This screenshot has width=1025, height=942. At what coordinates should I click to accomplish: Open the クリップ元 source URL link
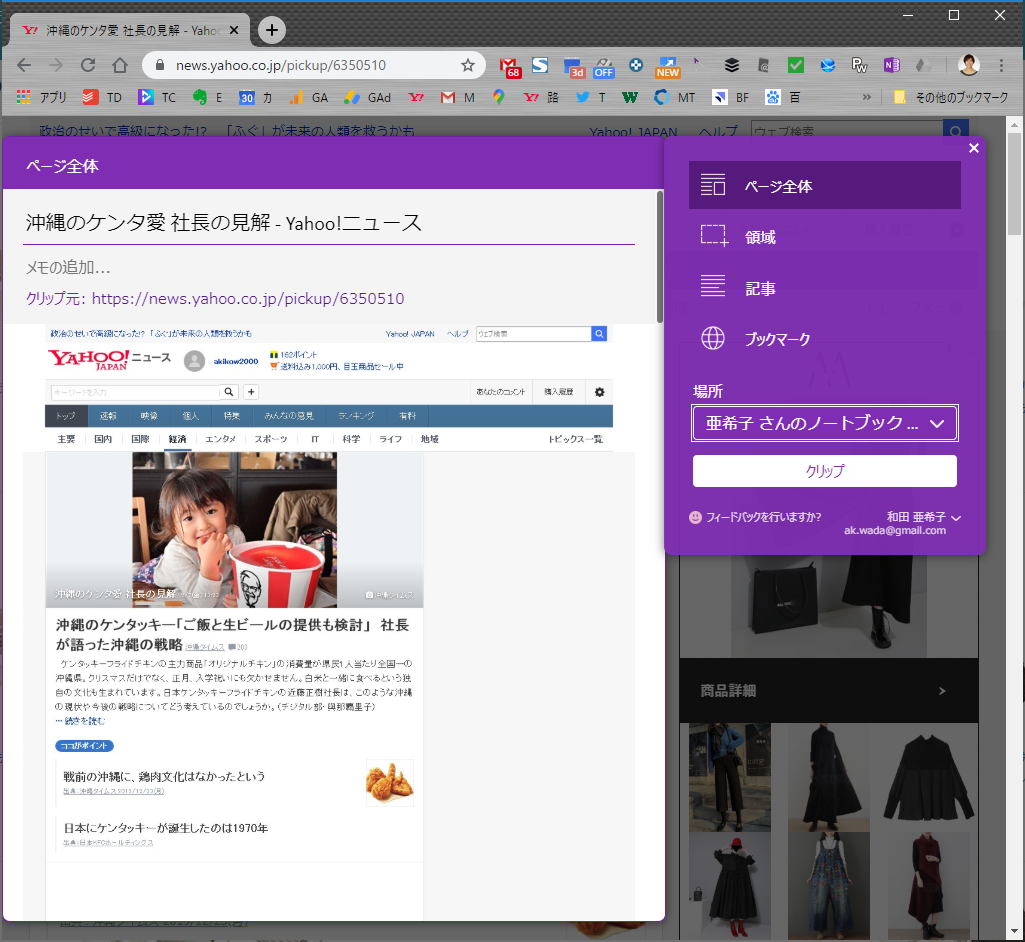[247, 298]
